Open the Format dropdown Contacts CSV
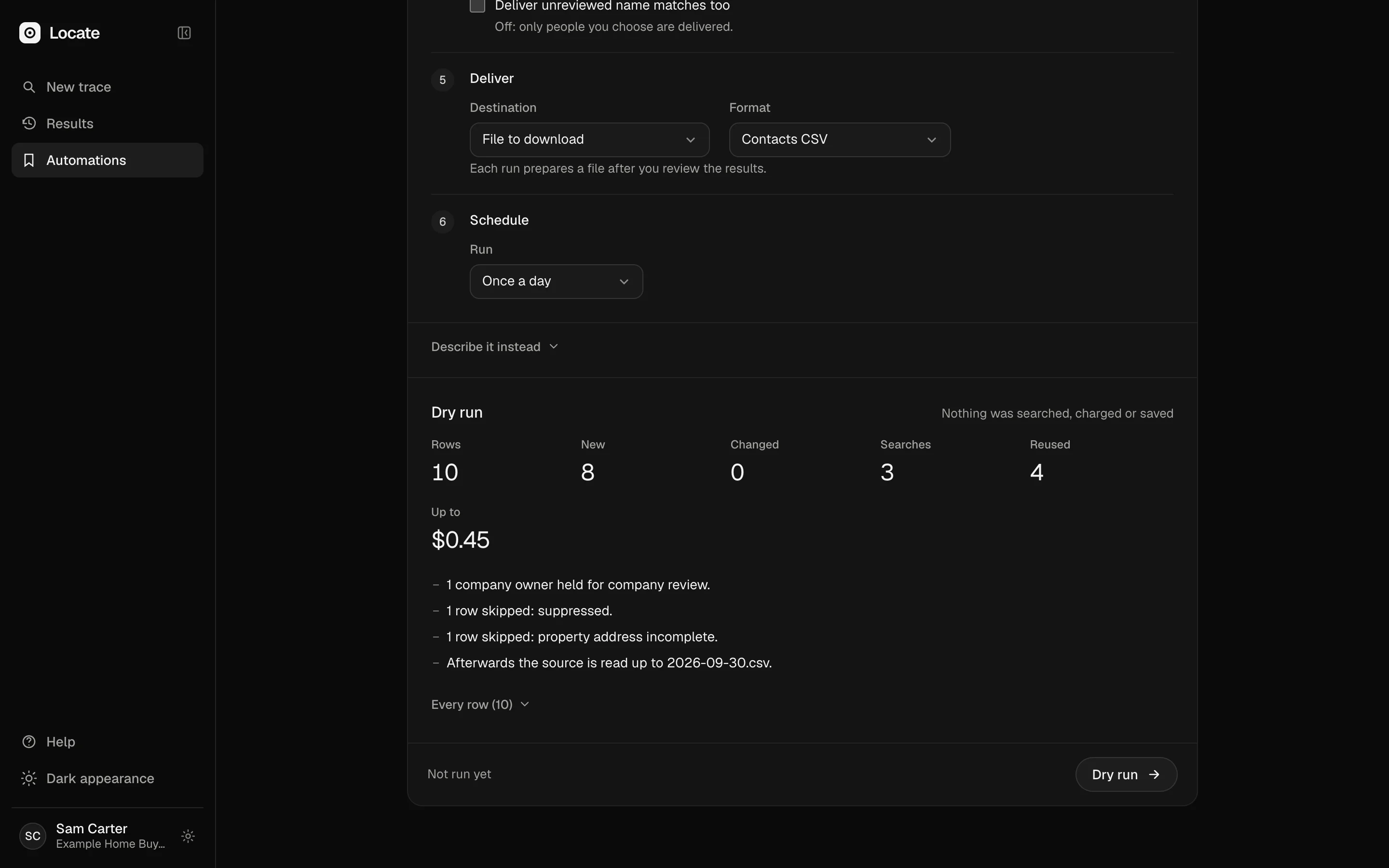Image resolution: width=1389 pixels, height=868 pixels. tap(840, 139)
